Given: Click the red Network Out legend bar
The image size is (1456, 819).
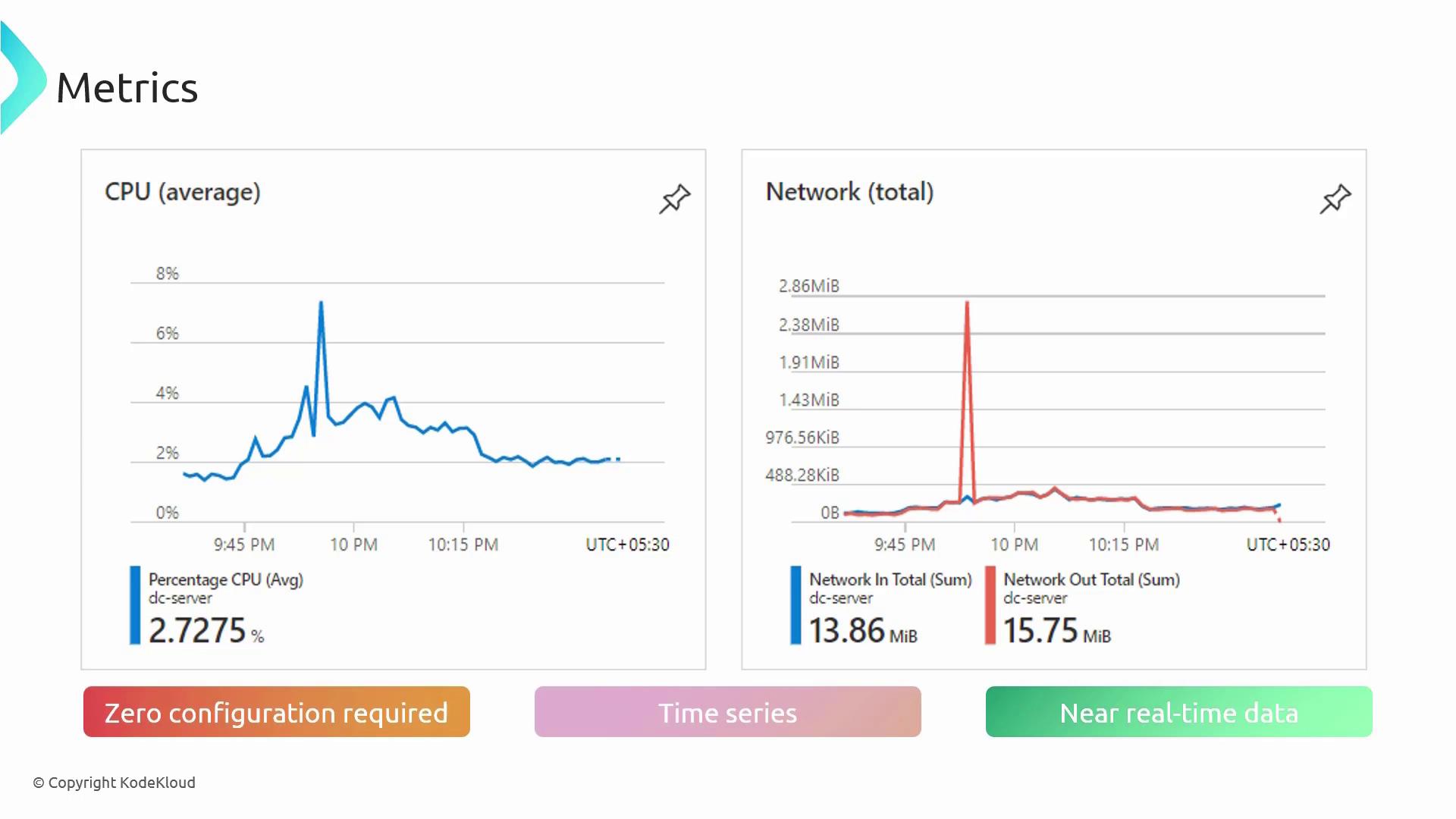Looking at the screenshot, I should [990, 605].
